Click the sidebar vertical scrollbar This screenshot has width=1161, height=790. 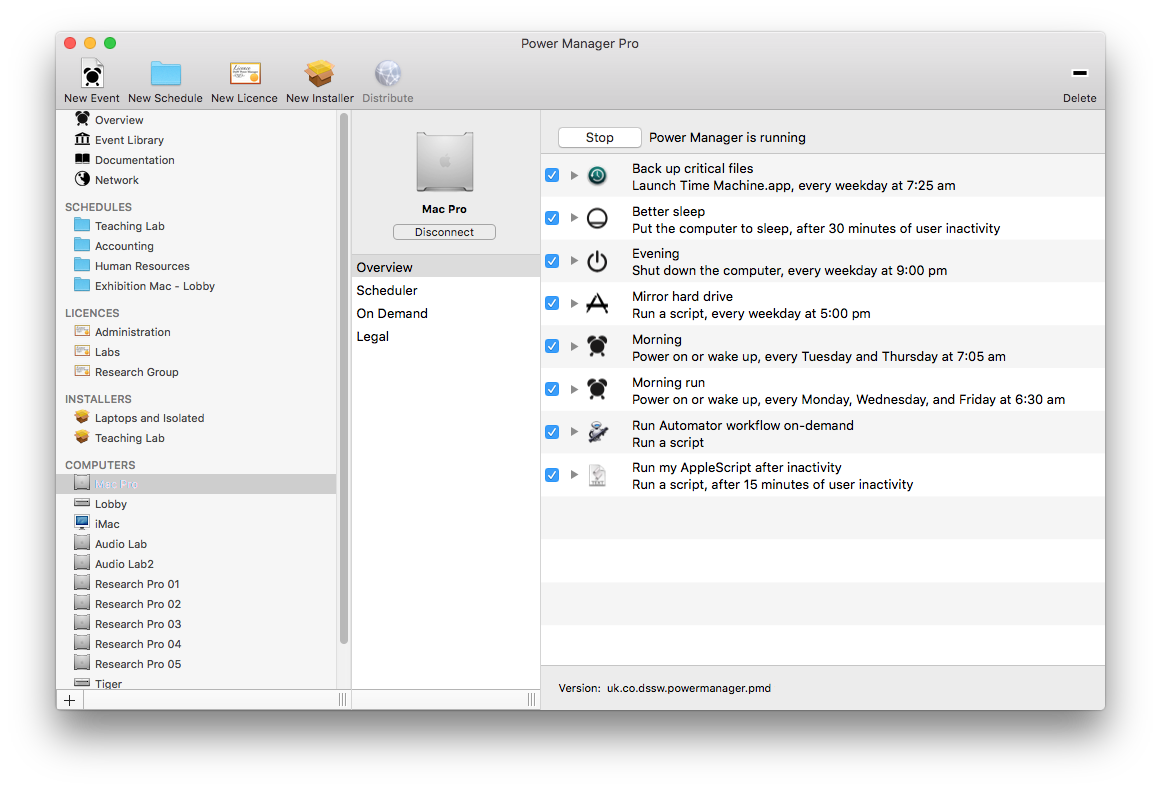[x=344, y=378]
